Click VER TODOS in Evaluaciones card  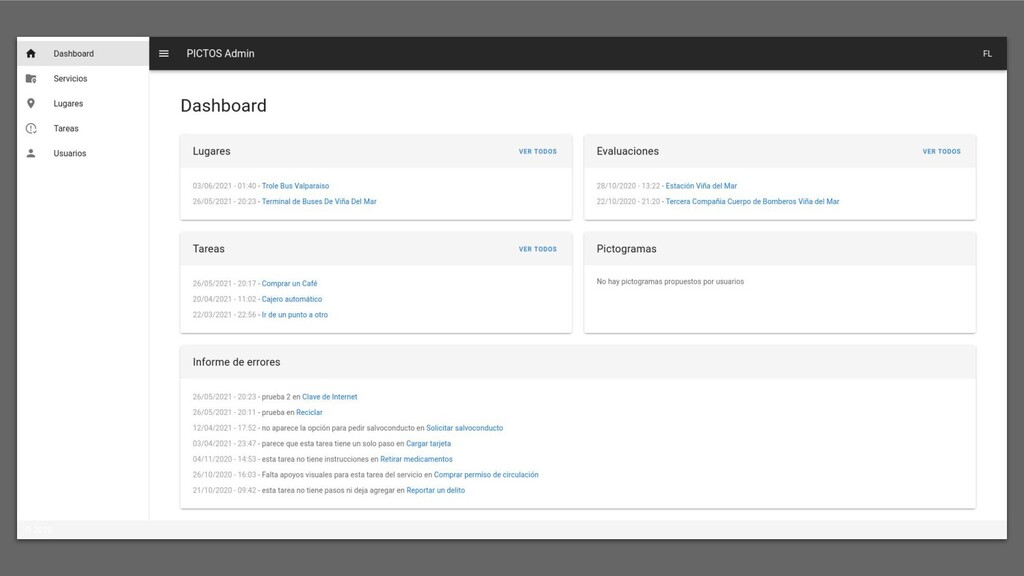(941, 152)
